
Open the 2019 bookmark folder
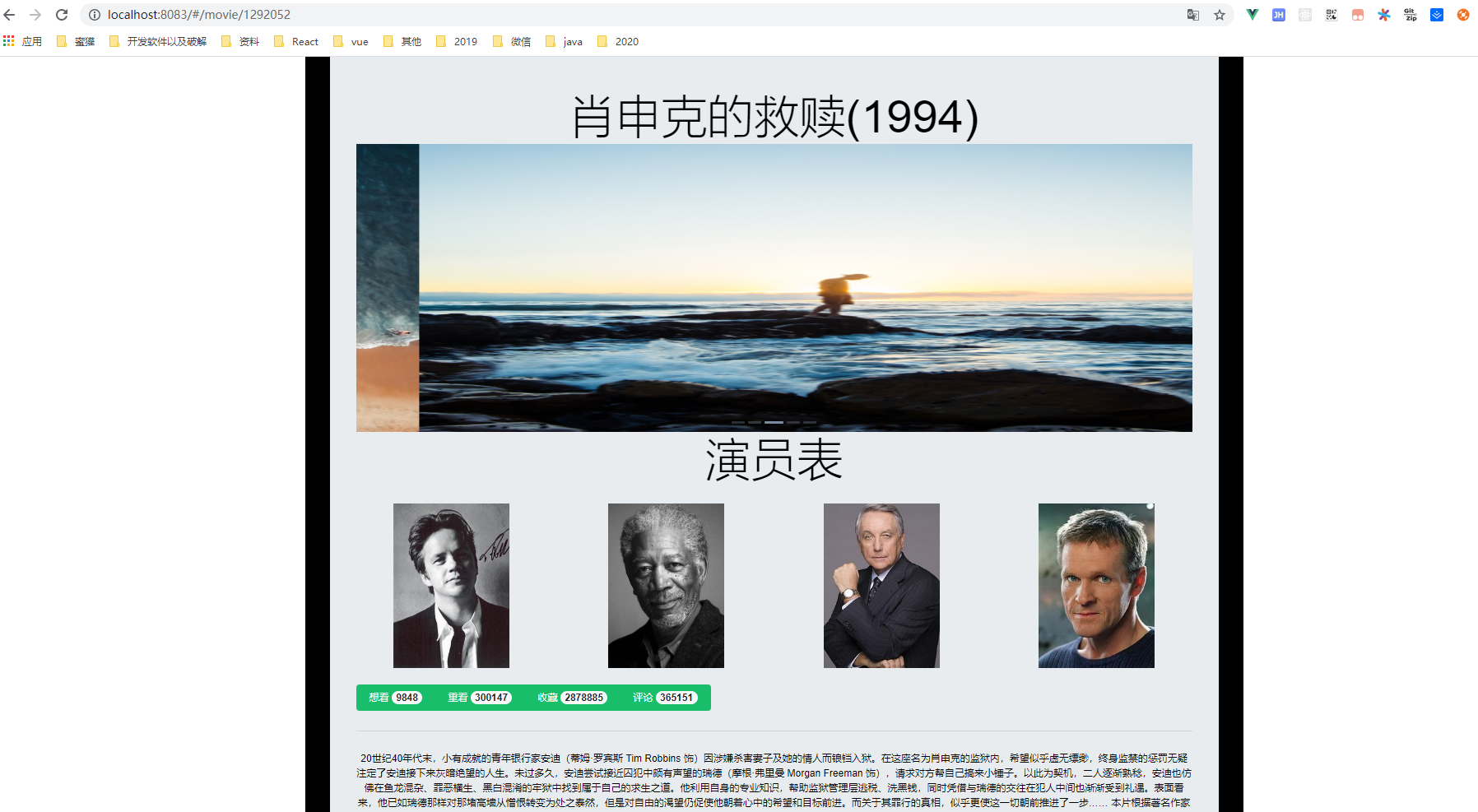pyautogui.click(x=457, y=41)
